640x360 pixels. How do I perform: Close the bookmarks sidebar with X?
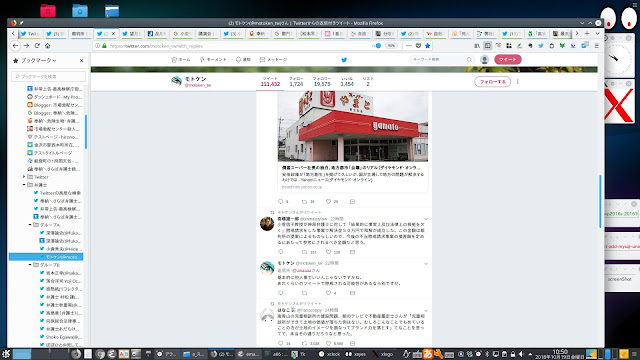(82, 60)
